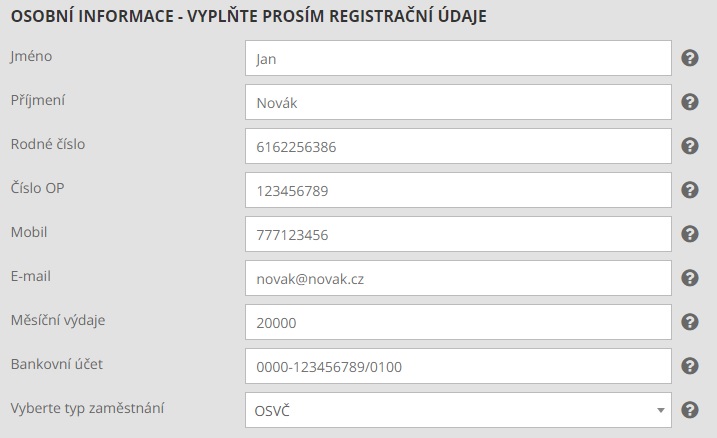Expand the OSVČ employment type dropdown
The height and width of the screenshot is (438, 717).
tap(458, 410)
